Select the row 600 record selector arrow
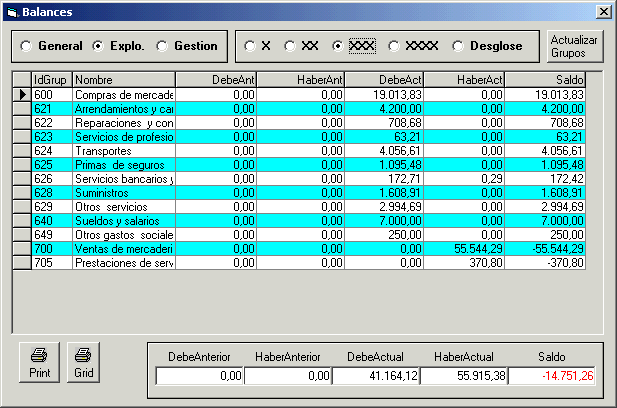Image resolution: width=617 pixels, height=408 pixels. (x=21, y=94)
